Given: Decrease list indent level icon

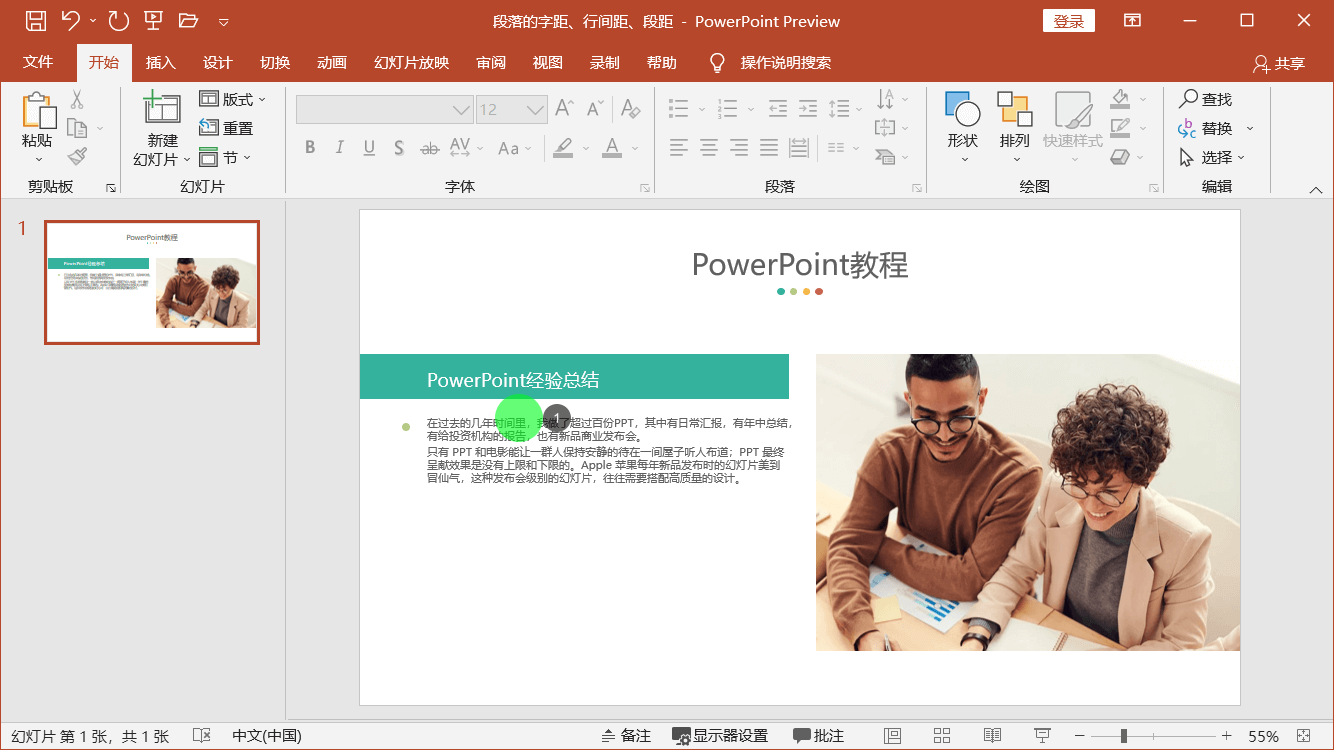Looking at the screenshot, I should (777, 108).
